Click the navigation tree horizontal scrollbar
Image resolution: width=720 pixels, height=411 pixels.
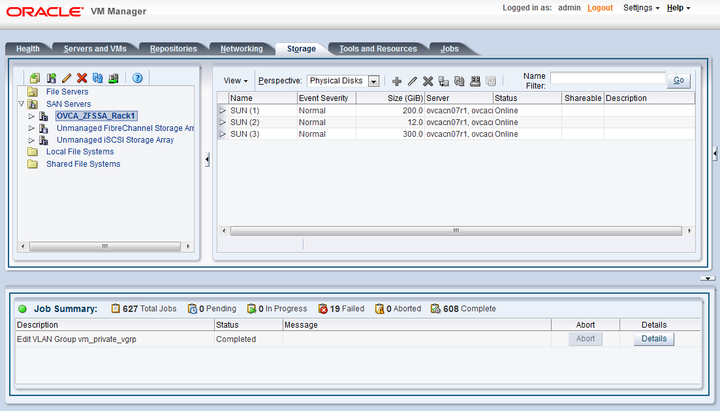(x=105, y=247)
